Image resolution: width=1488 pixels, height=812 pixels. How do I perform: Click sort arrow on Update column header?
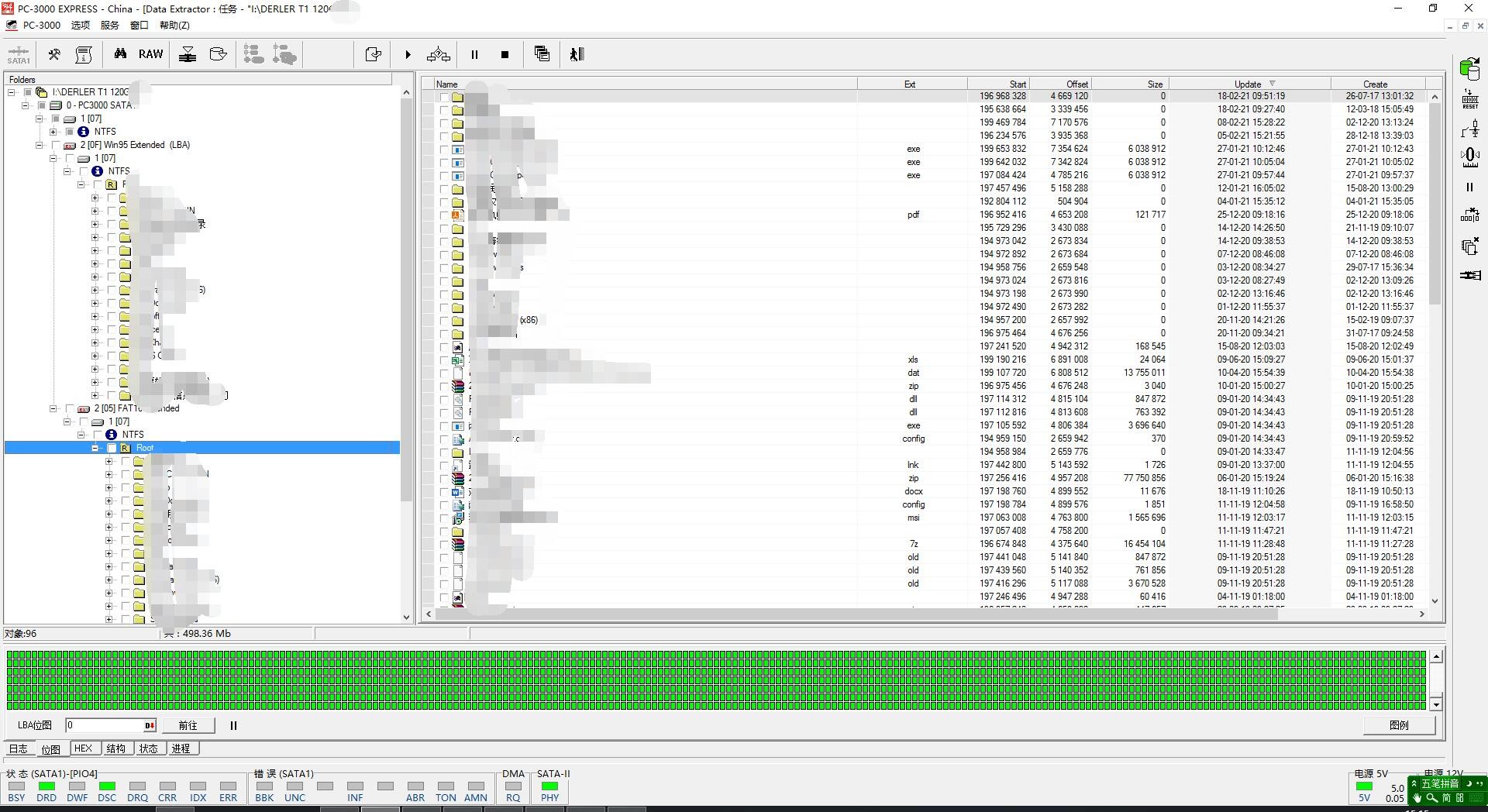click(x=1273, y=84)
